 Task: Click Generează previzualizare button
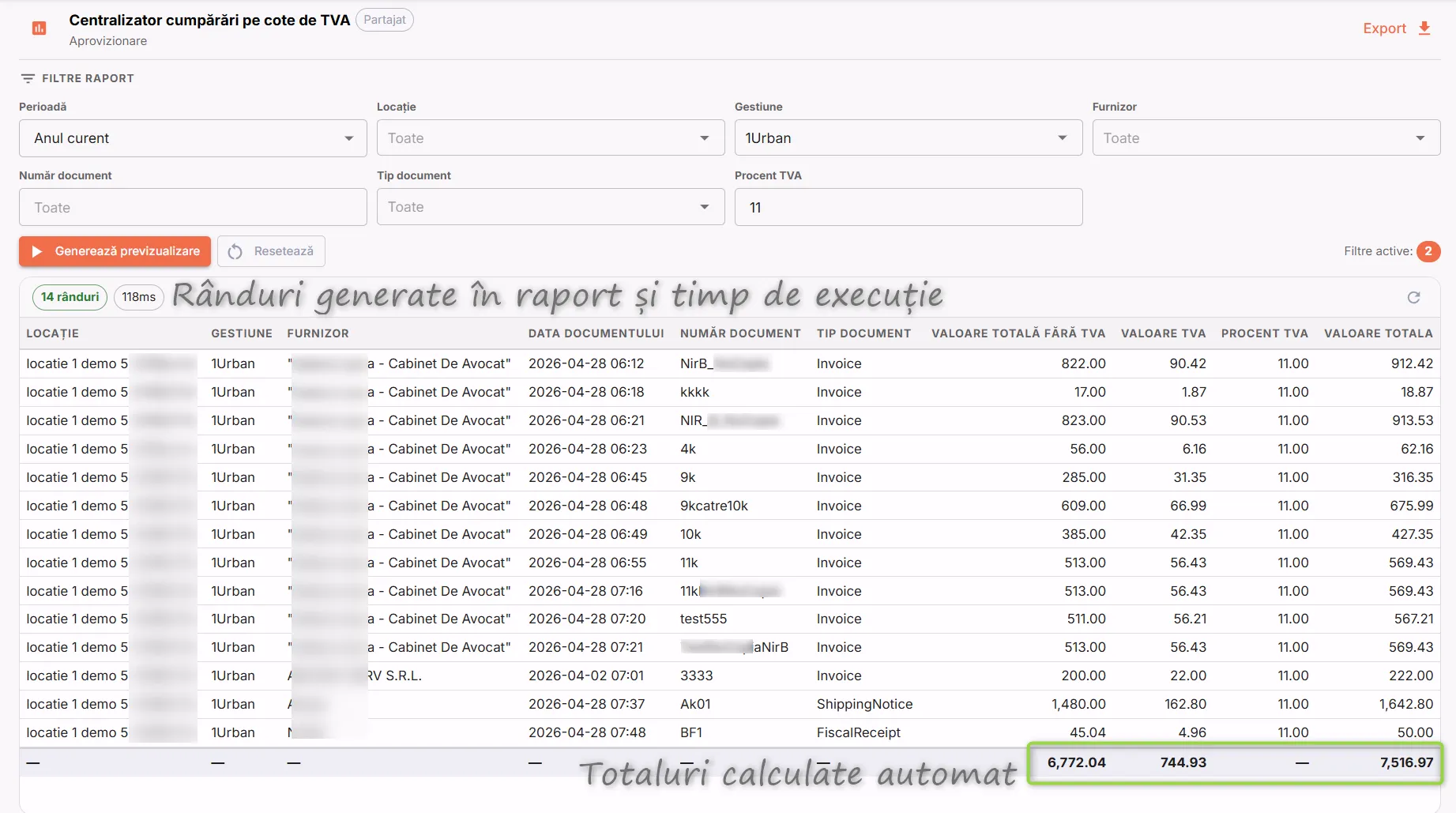tap(115, 251)
